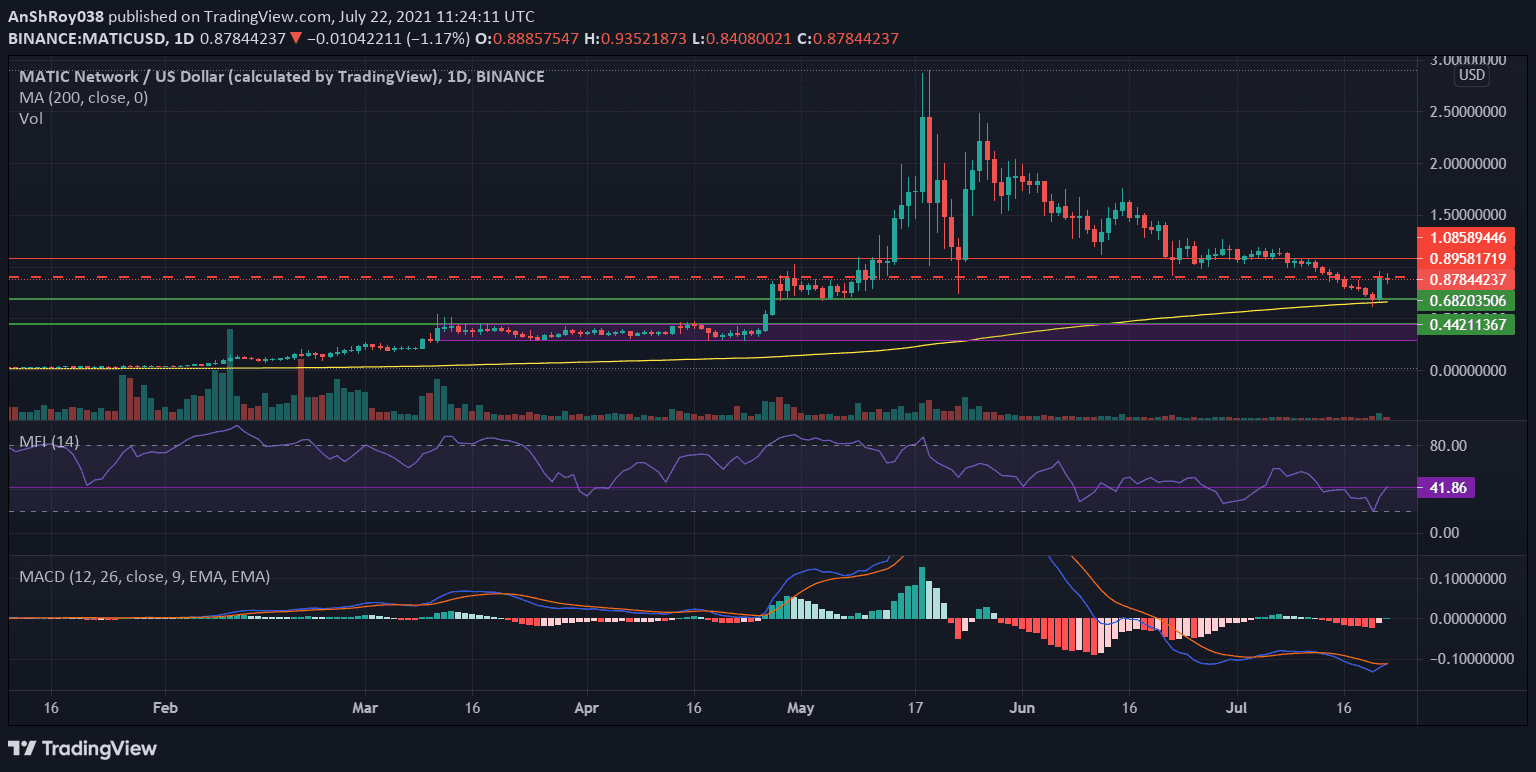Click the Feb label on the time axis
Image resolution: width=1536 pixels, height=772 pixels.
(x=165, y=707)
